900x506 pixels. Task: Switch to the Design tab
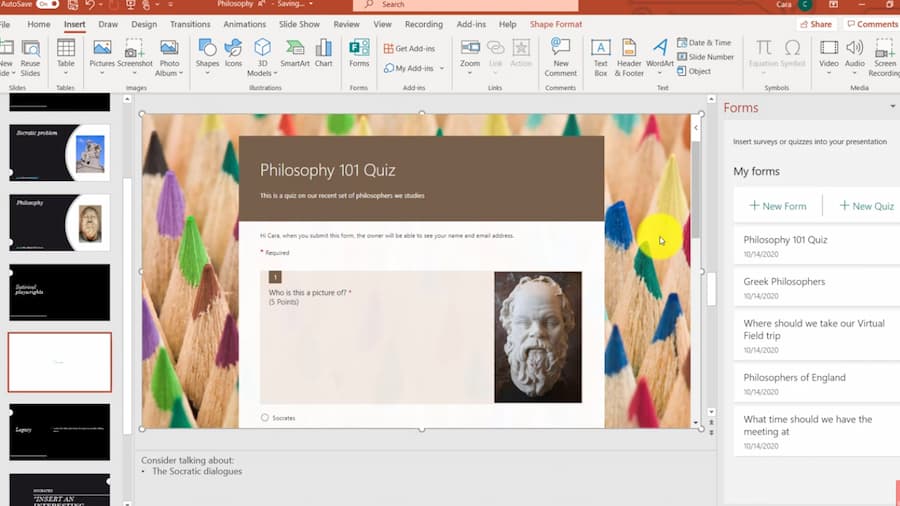pos(144,24)
